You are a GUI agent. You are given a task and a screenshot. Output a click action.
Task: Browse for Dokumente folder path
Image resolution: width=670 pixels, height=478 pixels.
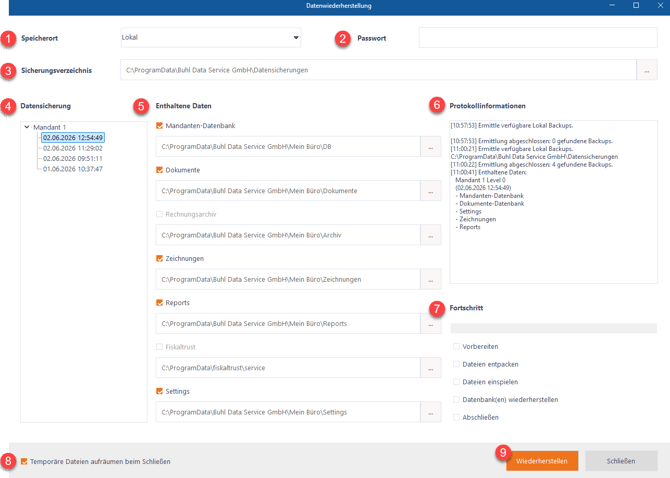coord(431,191)
